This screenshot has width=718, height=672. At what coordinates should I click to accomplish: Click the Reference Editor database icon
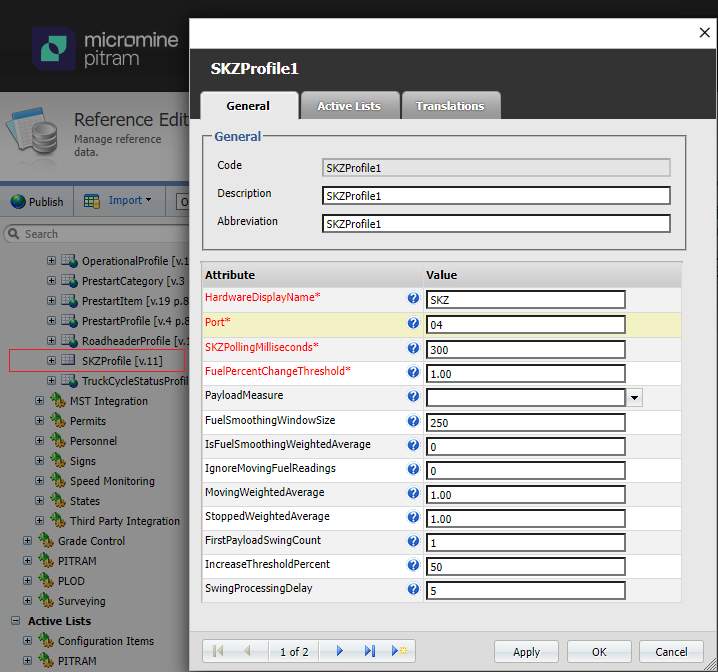click(x=33, y=131)
